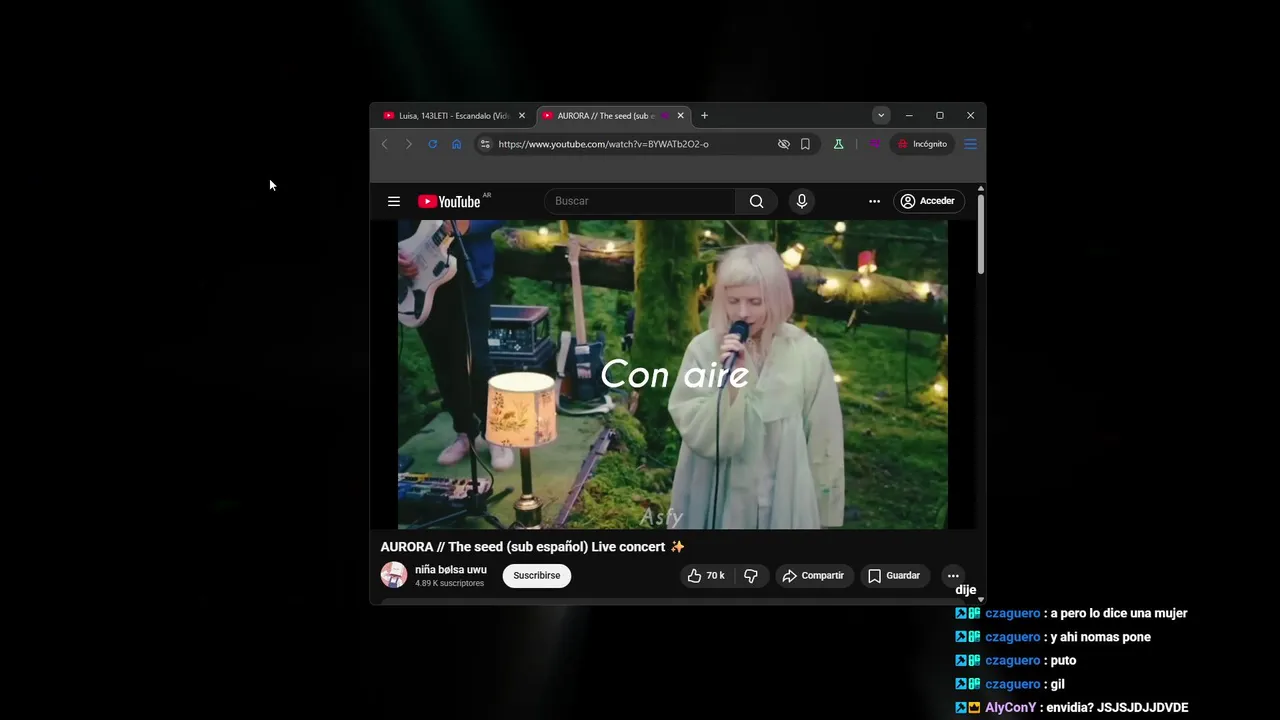Image resolution: width=1280 pixels, height=720 pixels.
Task: Share the video via Compartir
Action: (813, 576)
